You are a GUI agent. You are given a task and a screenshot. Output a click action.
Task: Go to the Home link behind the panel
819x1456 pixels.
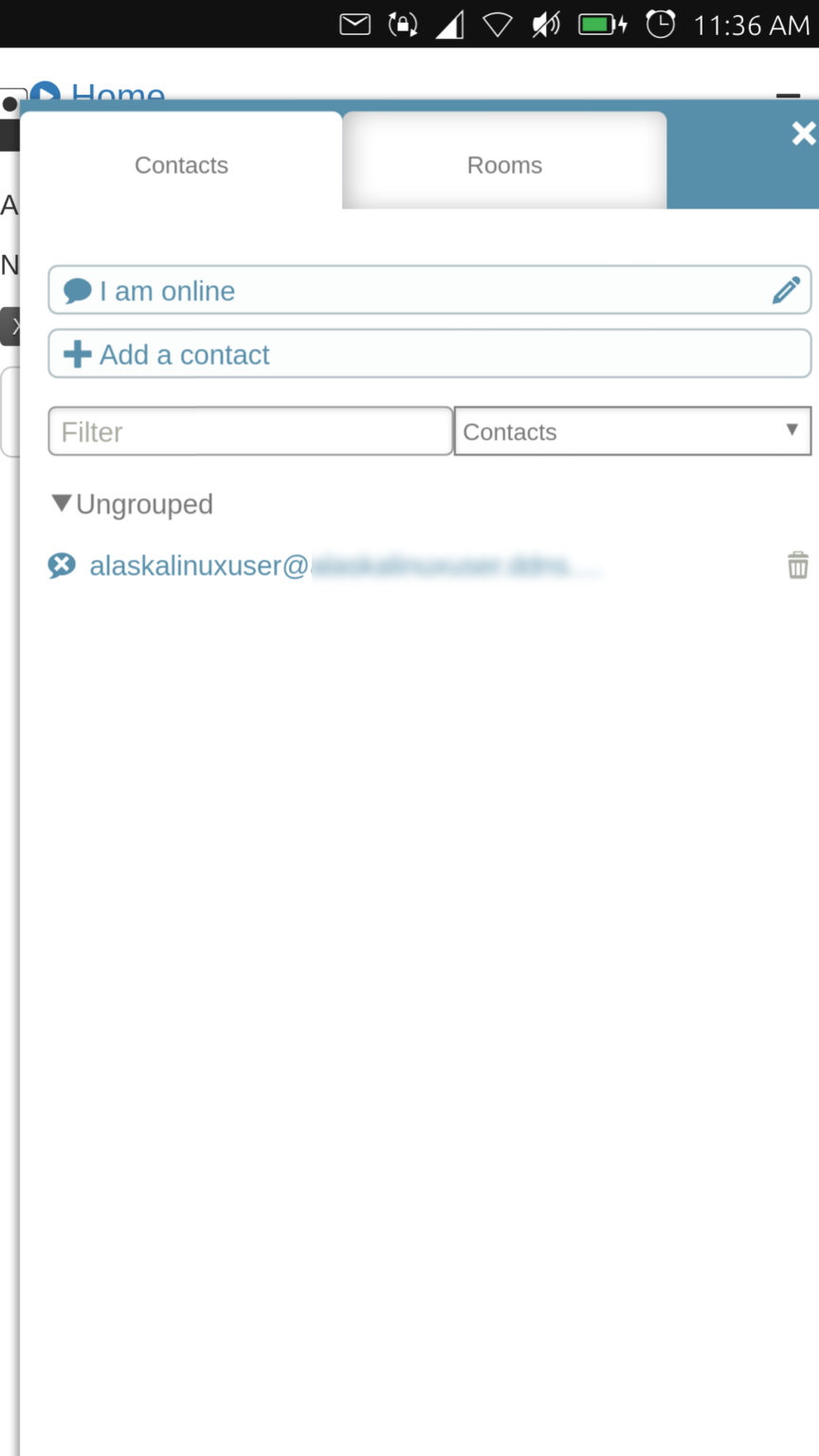pos(118,93)
